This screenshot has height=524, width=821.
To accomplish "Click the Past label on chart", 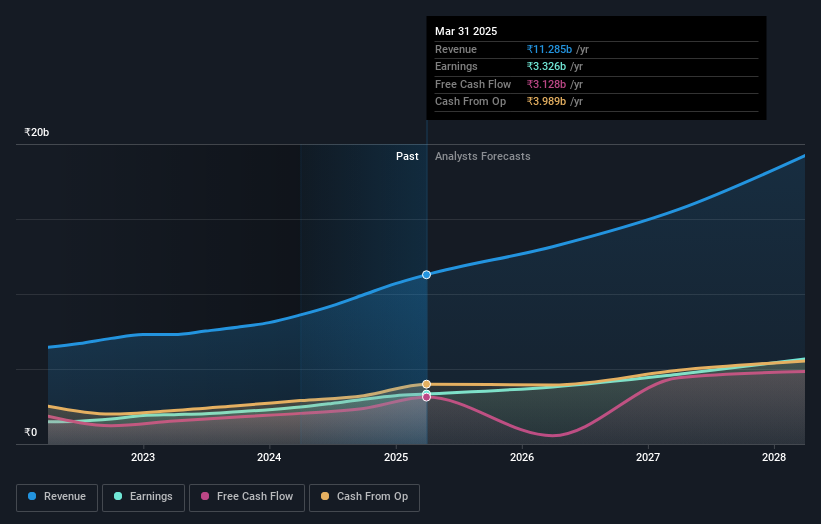I will tap(407, 157).
